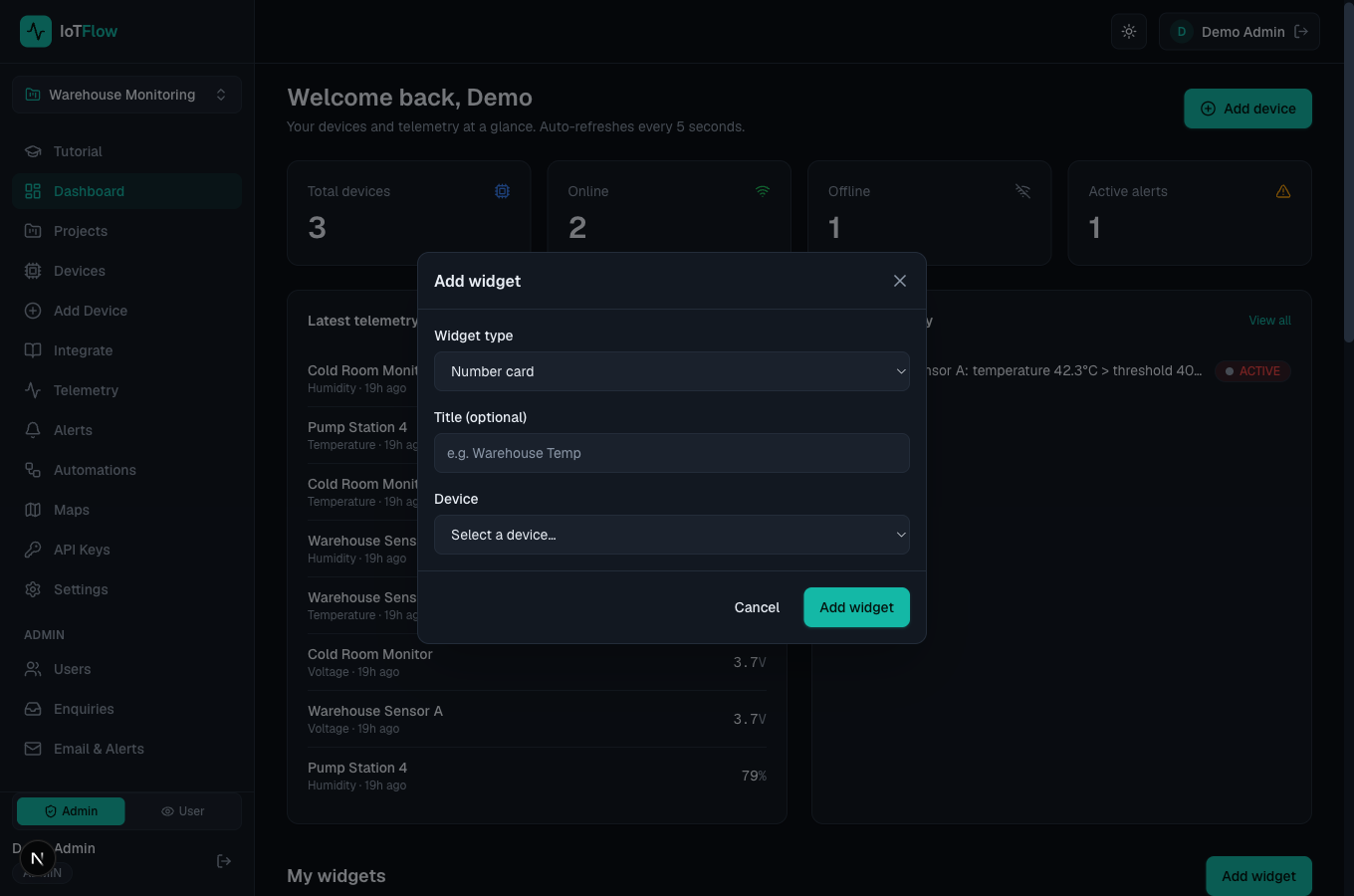Click the Active alerts warning triangle icon
This screenshot has height=896, width=1354.
1283,191
